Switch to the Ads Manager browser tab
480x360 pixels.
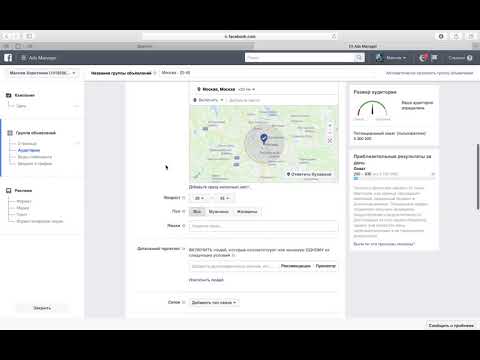point(363,46)
